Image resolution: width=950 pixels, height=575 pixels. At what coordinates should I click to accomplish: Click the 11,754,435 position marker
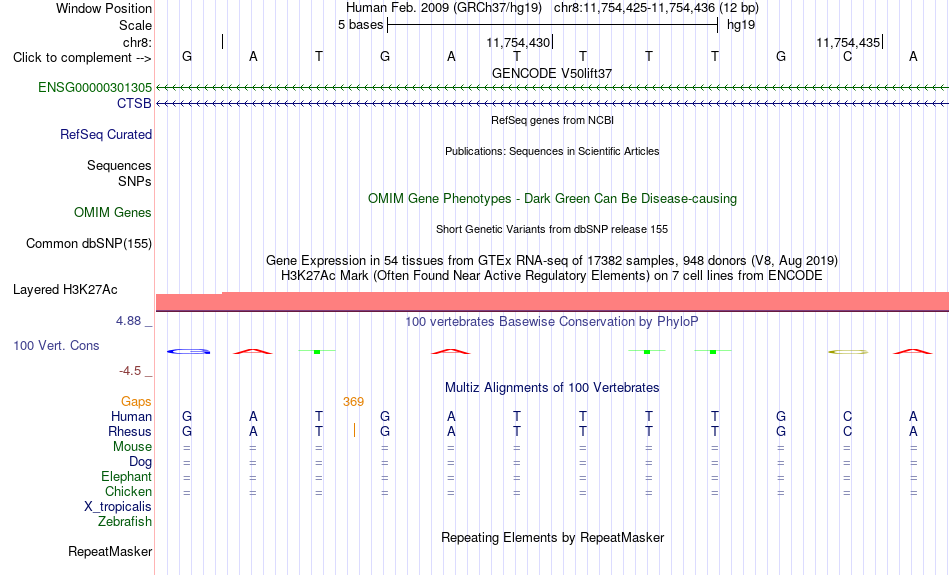click(849, 42)
